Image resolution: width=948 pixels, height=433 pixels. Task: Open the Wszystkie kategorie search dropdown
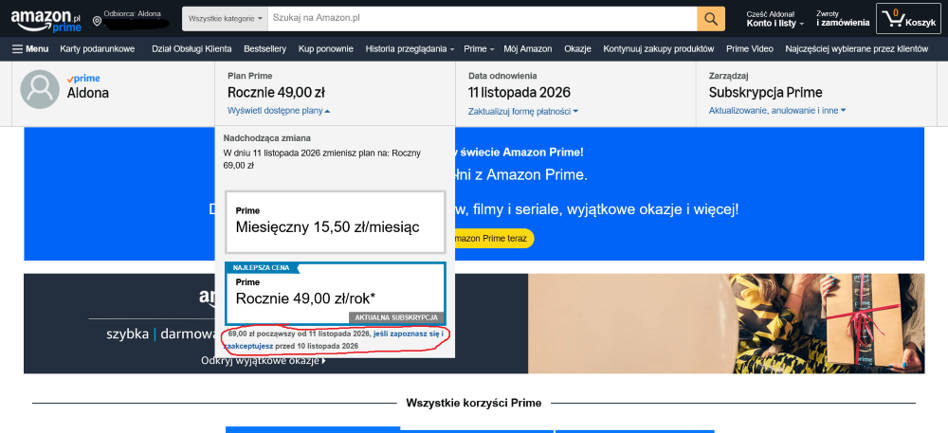[x=225, y=19]
